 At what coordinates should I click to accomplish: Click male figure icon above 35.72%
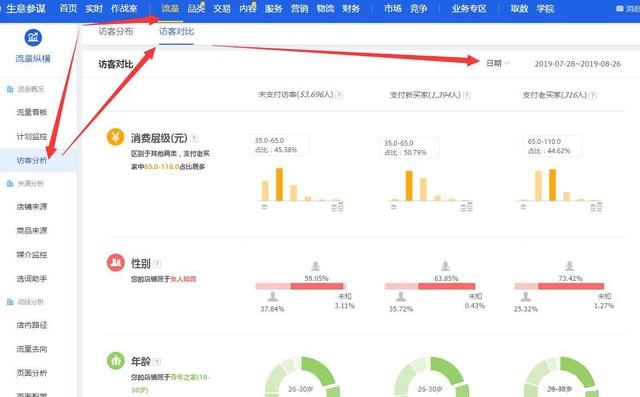pyautogui.click(x=401, y=297)
